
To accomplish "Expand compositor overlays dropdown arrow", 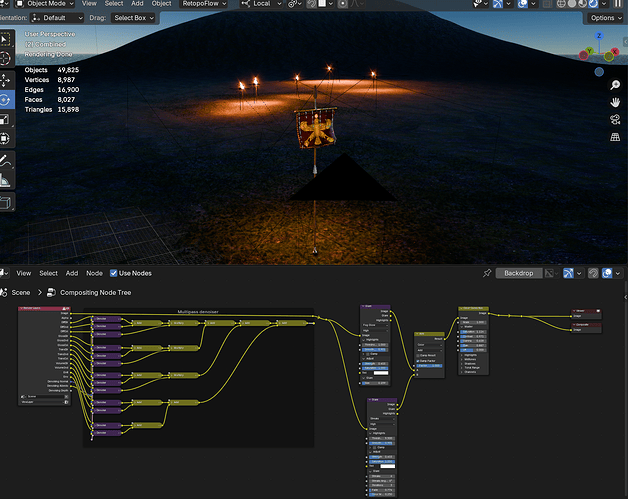I will pyautogui.click(x=618, y=273).
